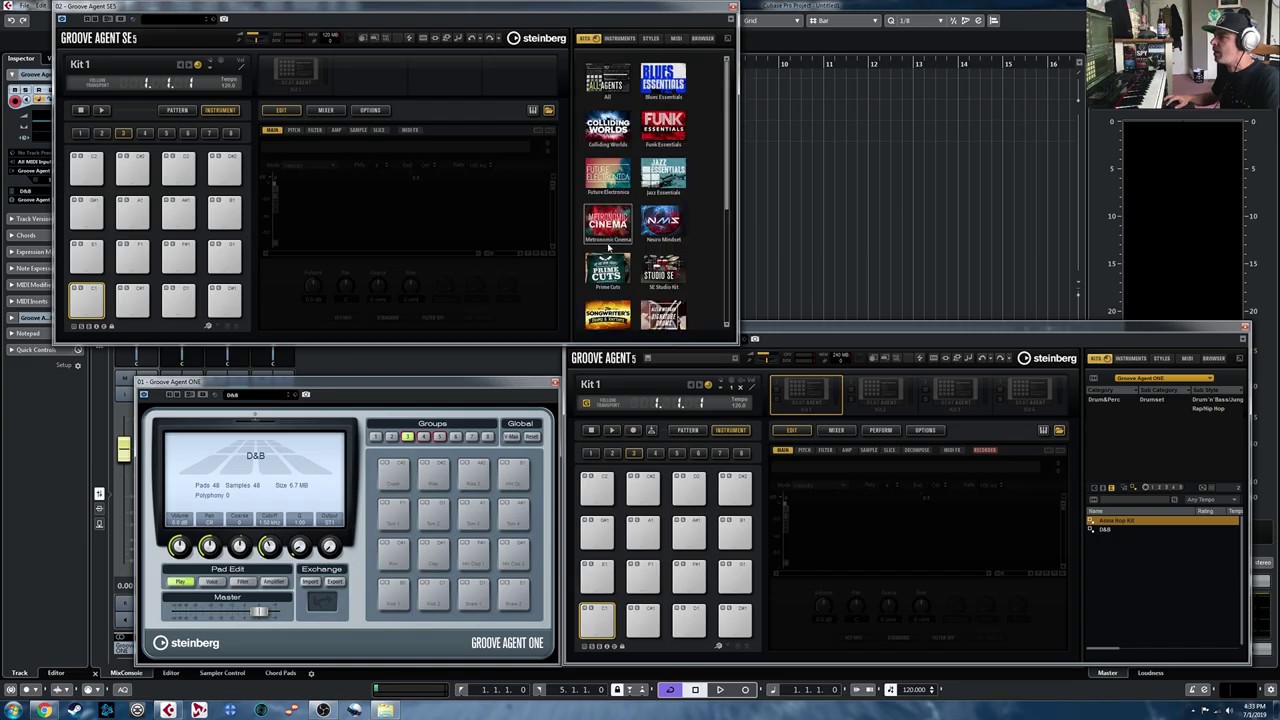The height and width of the screenshot is (720, 1280).
Task: Click the yellow channel fader in the MixConsole
Action: 124,448
